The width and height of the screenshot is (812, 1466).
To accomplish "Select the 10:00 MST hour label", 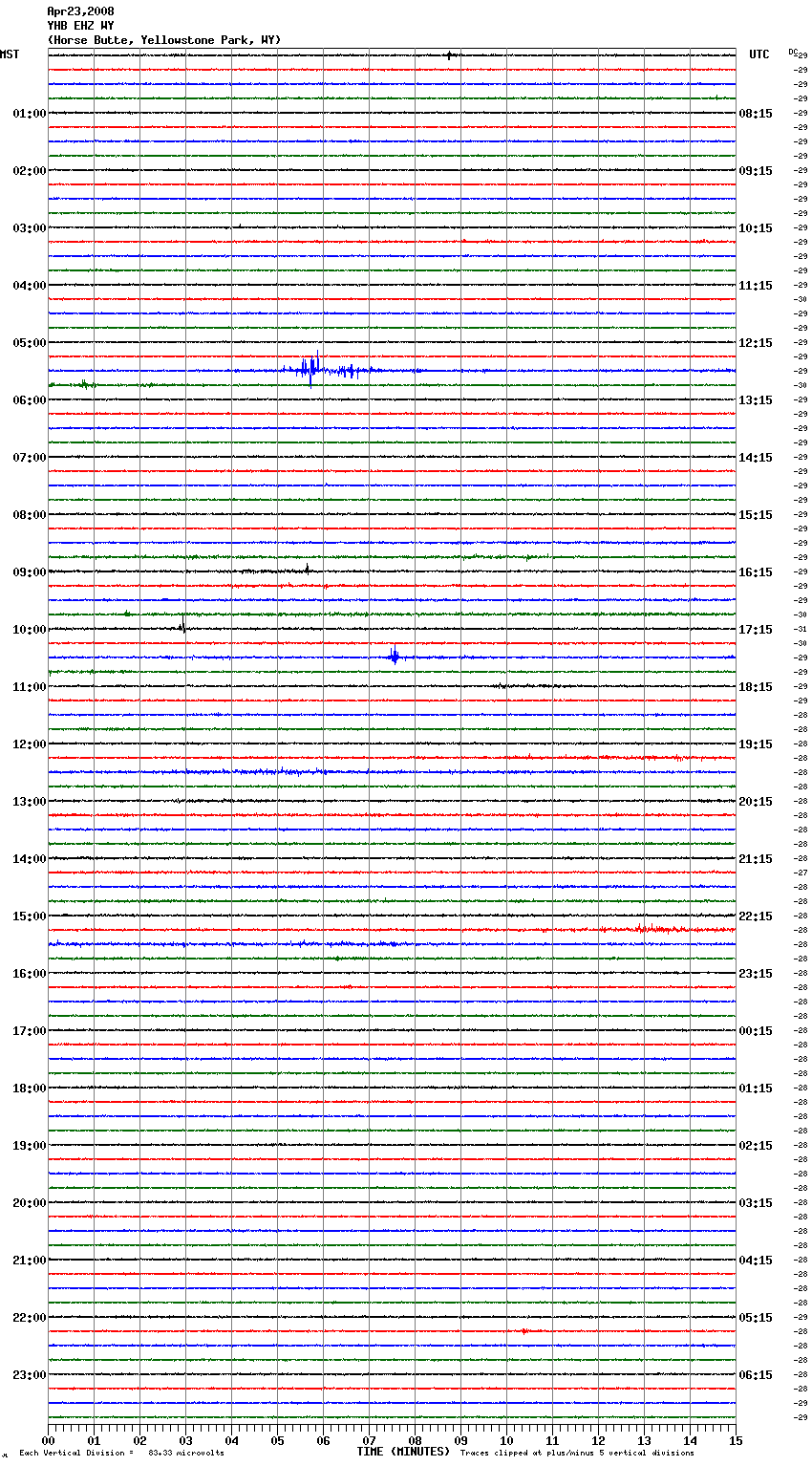I will (x=30, y=630).
